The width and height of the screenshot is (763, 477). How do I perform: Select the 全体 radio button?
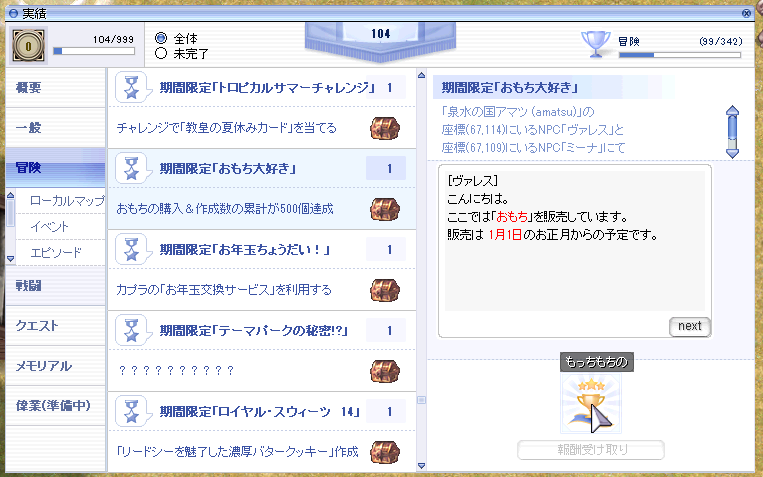tap(161, 38)
